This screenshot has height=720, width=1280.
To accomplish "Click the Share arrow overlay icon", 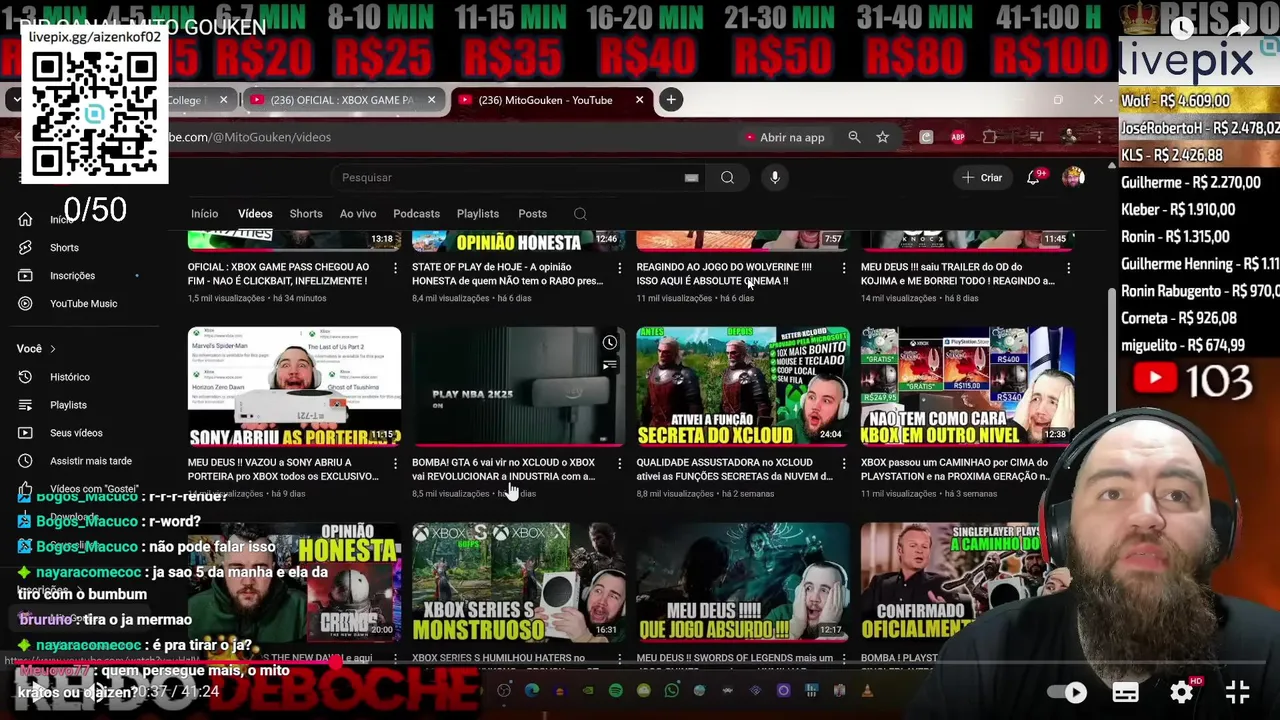I will click(x=1239, y=29).
